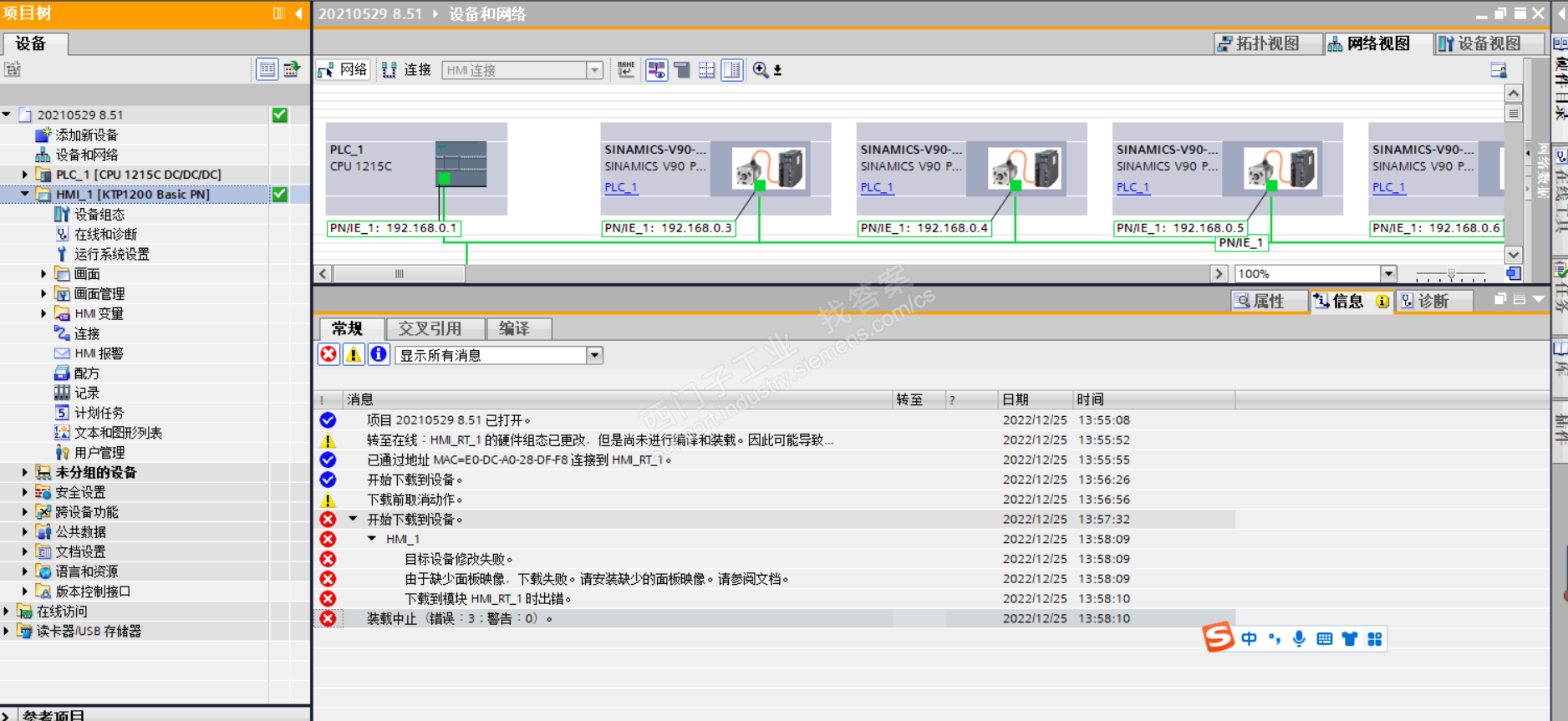Viewport: 1568px width, 721px height.
Task: Collapse the HMI_1 [KTP1200 Basic PN] node
Action: (25, 194)
